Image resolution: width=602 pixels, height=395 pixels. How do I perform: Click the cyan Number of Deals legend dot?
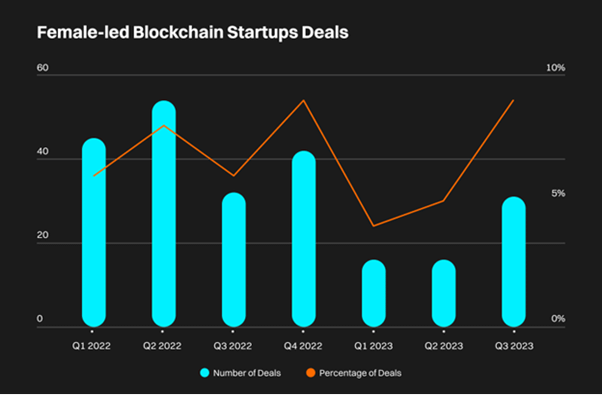coord(205,373)
